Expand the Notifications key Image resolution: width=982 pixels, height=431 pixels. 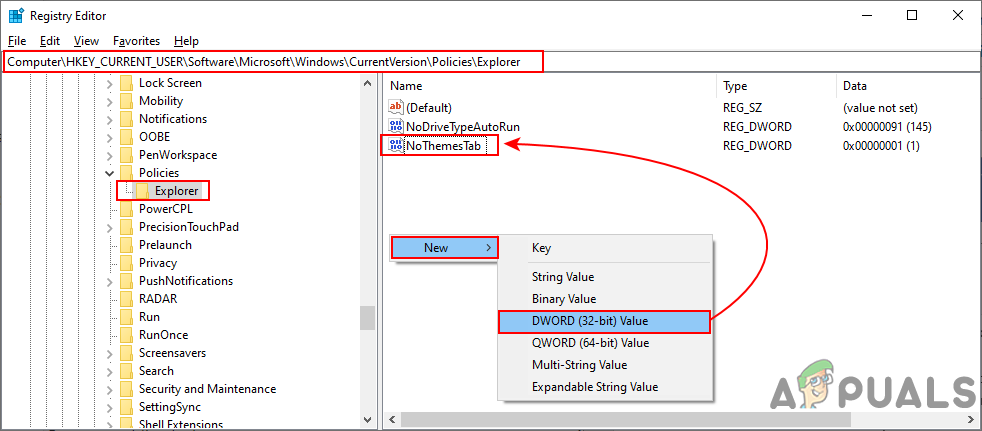pos(110,119)
